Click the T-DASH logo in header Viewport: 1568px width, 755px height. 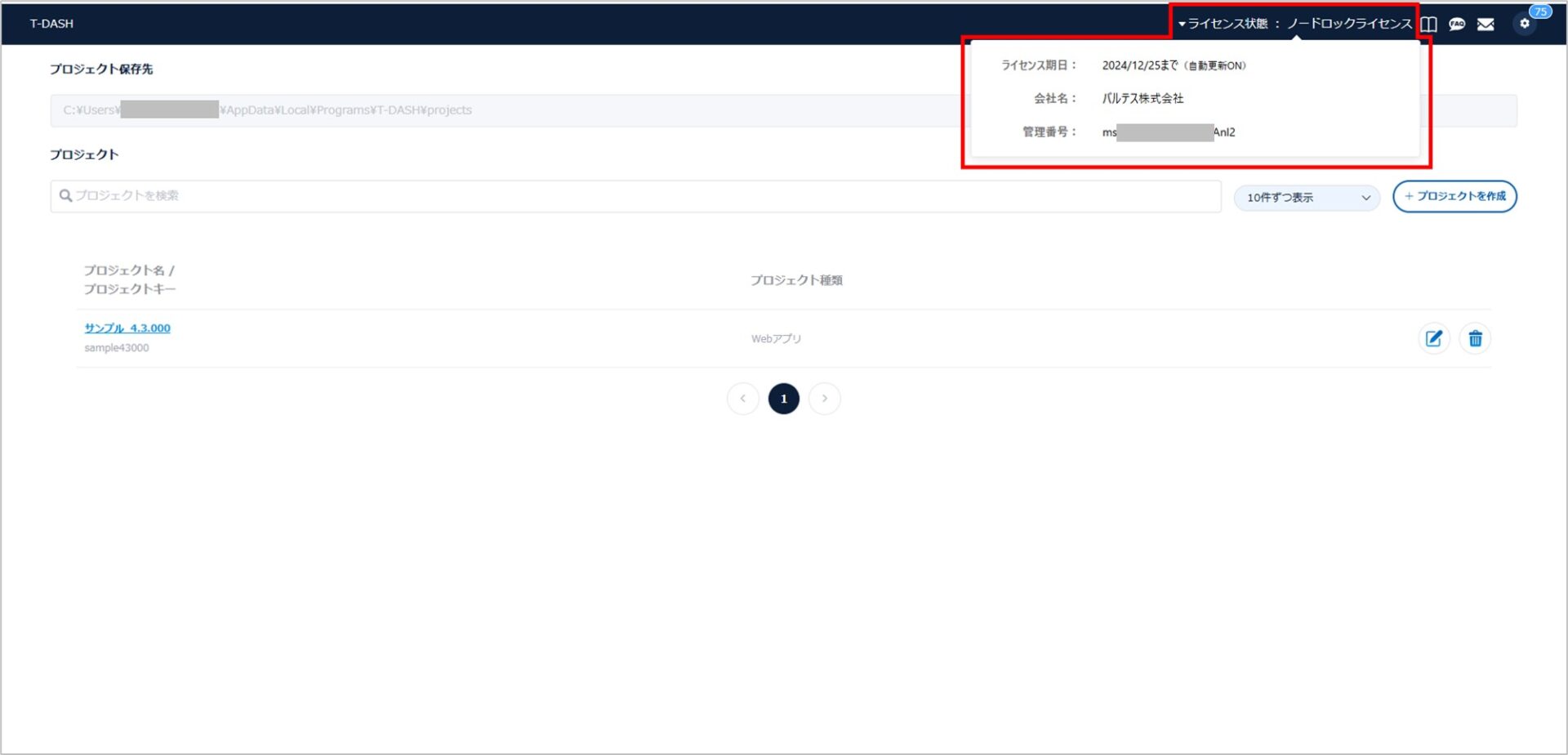tap(51, 24)
